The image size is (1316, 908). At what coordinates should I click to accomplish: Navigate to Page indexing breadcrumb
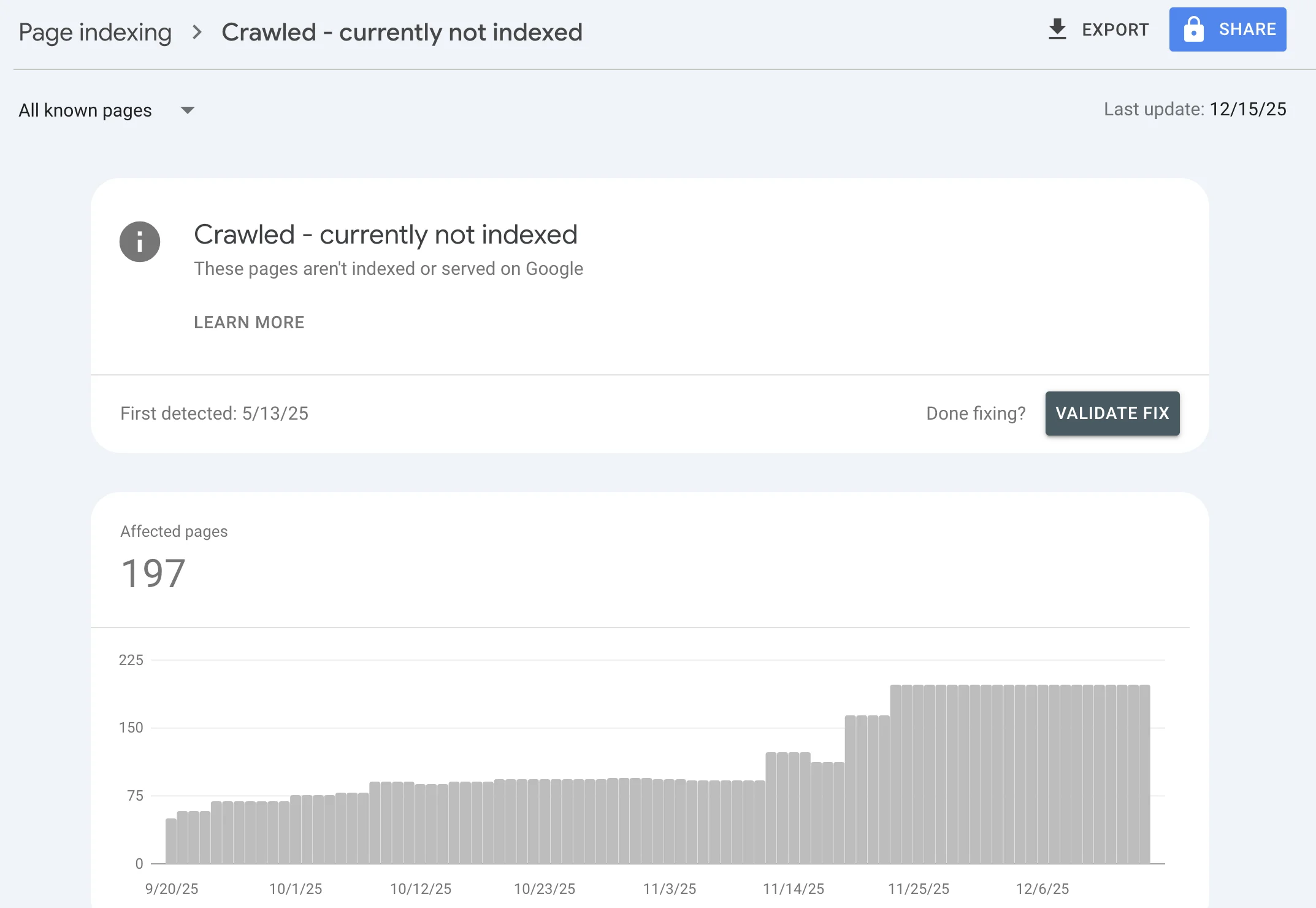point(95,31)
